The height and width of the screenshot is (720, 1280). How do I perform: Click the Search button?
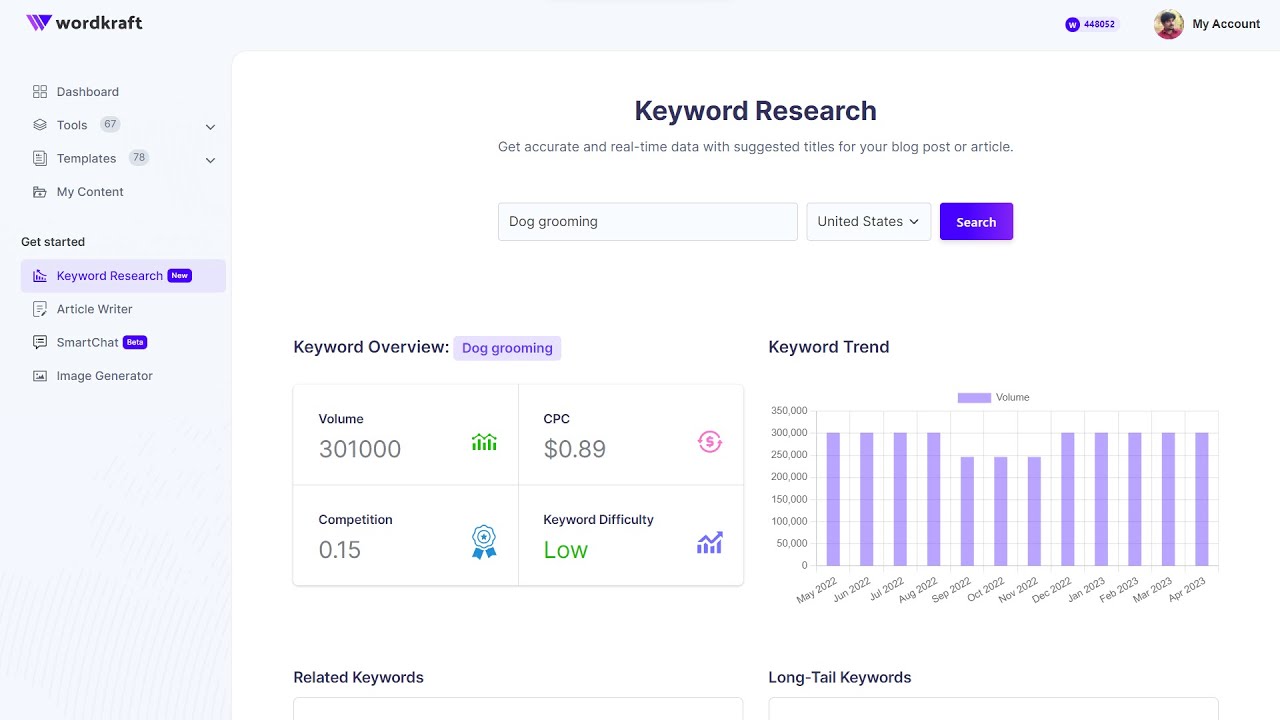(976, 221)
